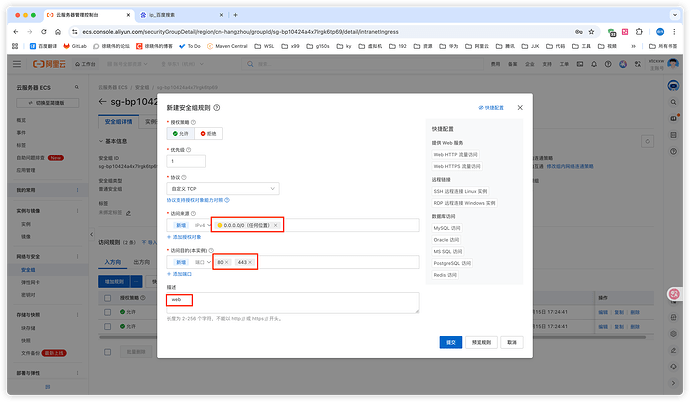The image size is (690, 402).
Task: Apply SSH 远程连接 Linux 实例 quick config
Action: [460, 190]
